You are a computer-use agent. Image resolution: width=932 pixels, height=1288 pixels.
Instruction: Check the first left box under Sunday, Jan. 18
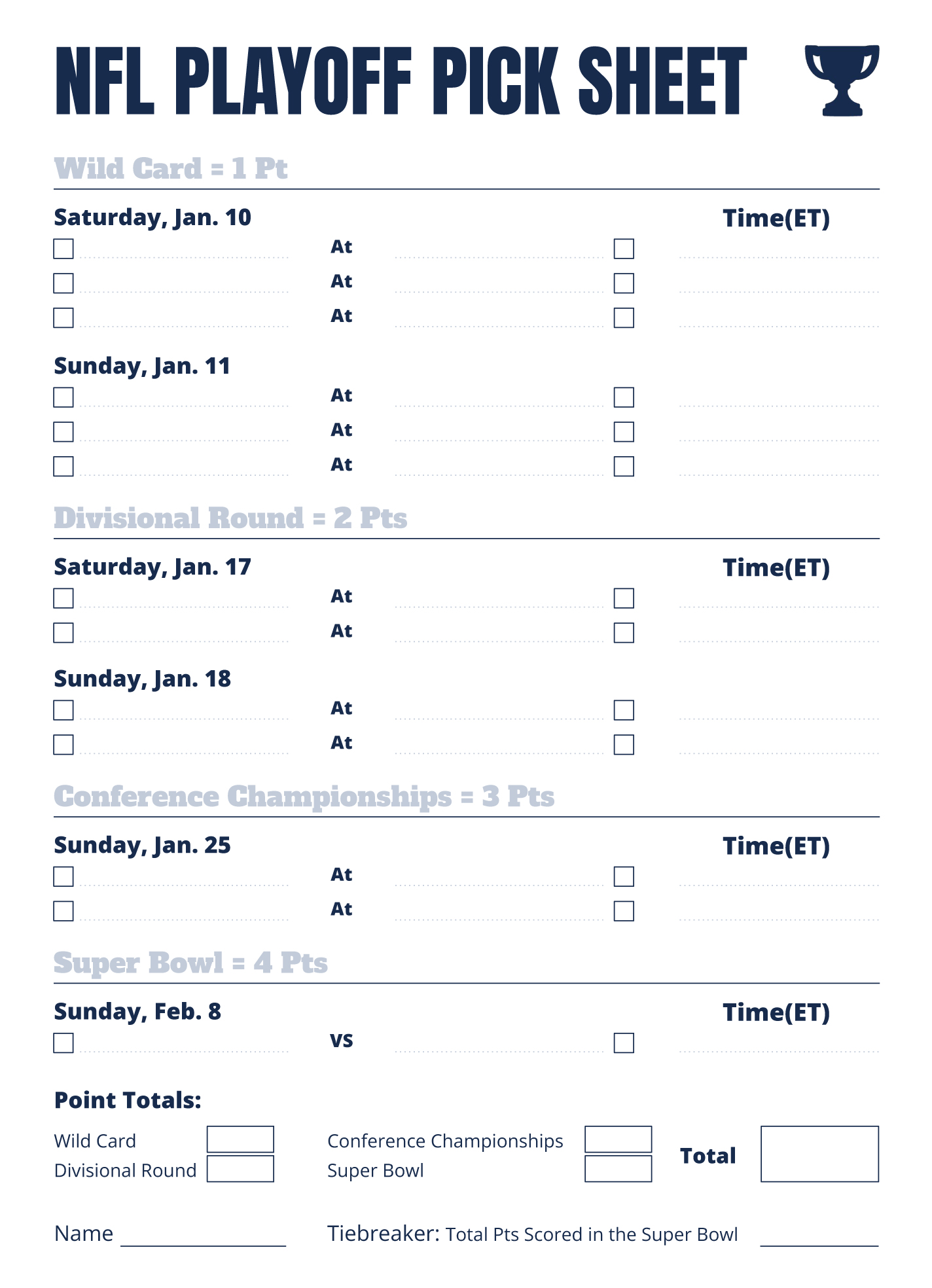[63, 710]
